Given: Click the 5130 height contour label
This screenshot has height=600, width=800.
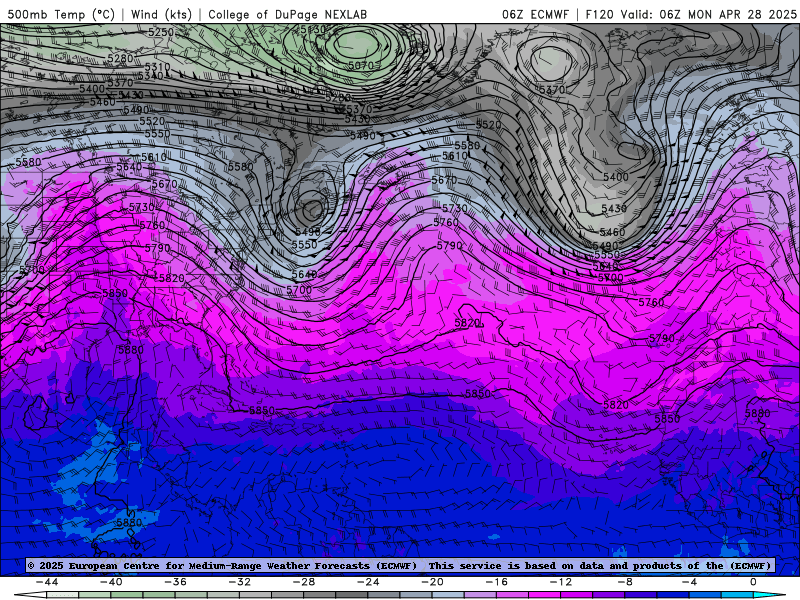Looking at the screenshot, I should click(313, 30).
